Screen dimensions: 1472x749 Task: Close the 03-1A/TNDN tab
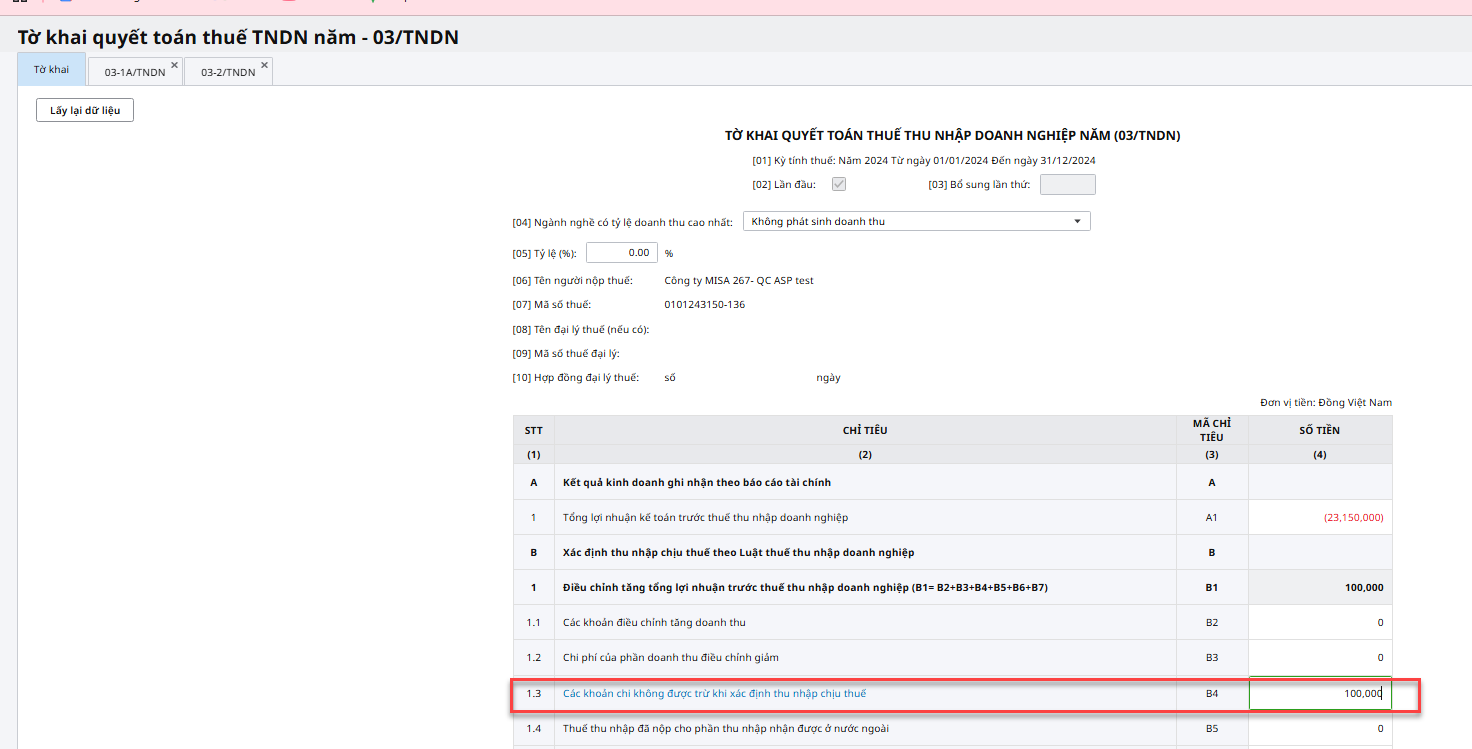click(x=174, y=65)
